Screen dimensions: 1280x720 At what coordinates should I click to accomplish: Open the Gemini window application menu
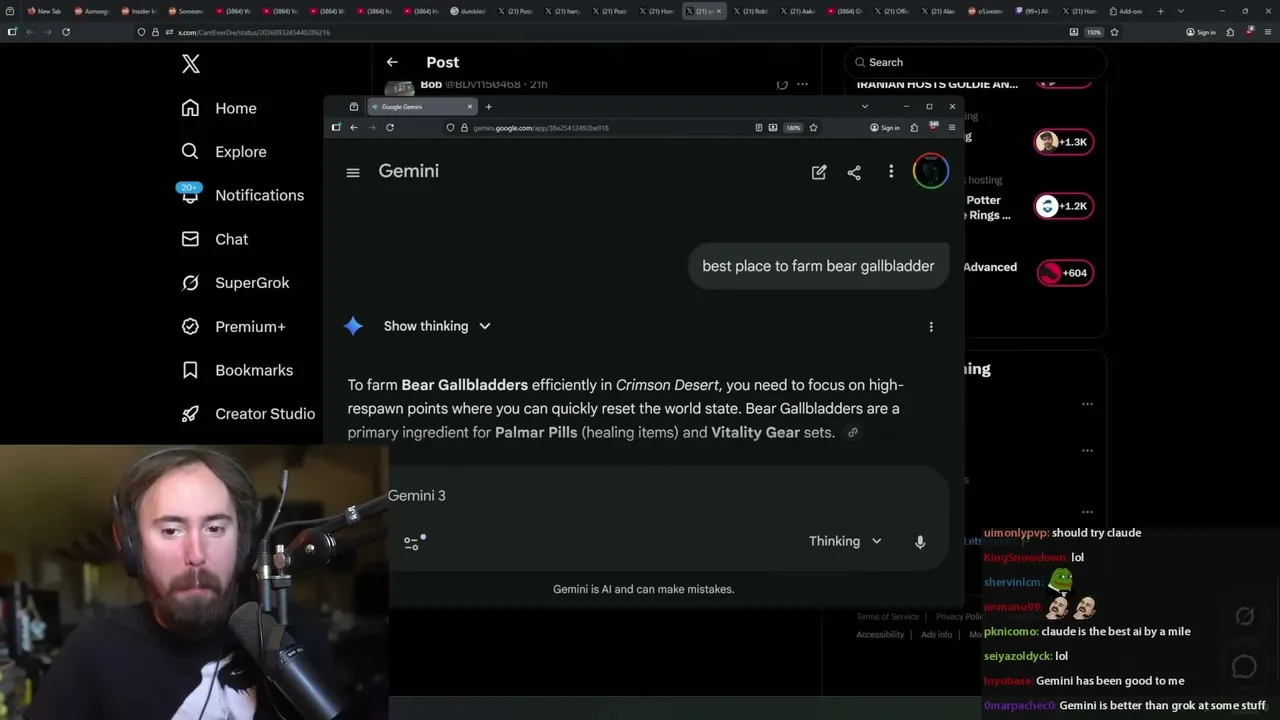(952, 128)
